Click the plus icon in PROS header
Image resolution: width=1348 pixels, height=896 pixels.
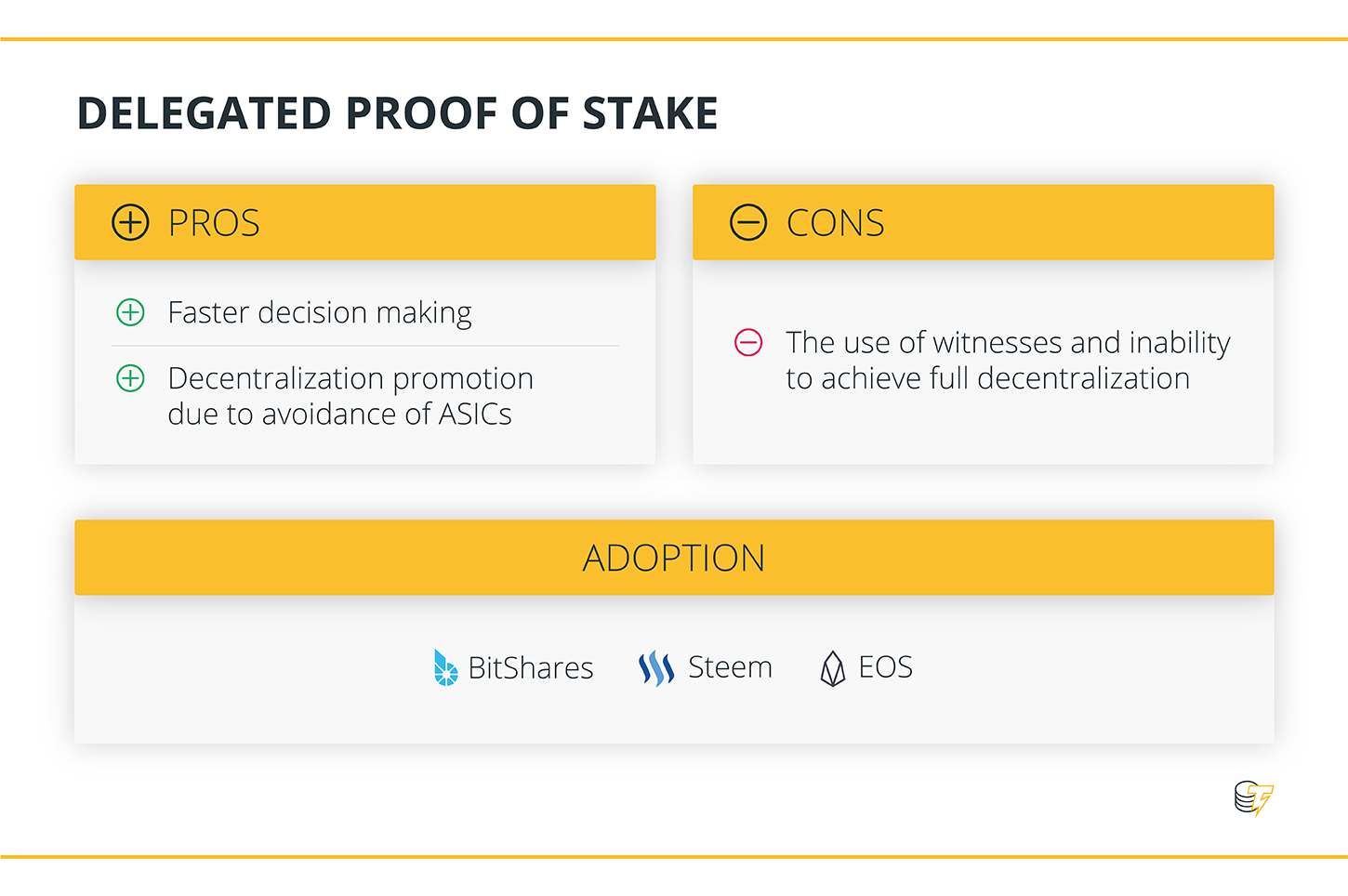(x=130, y=222)
